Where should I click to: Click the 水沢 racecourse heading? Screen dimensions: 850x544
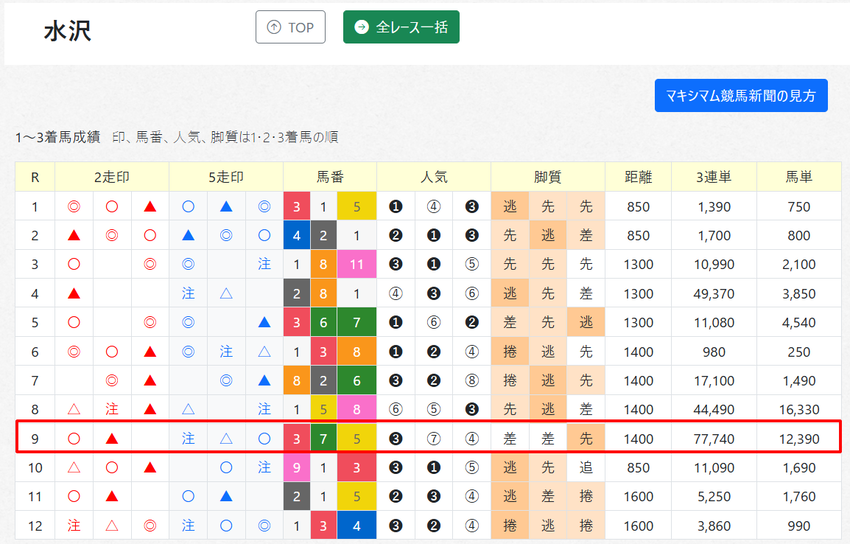(x=68, y=31)
